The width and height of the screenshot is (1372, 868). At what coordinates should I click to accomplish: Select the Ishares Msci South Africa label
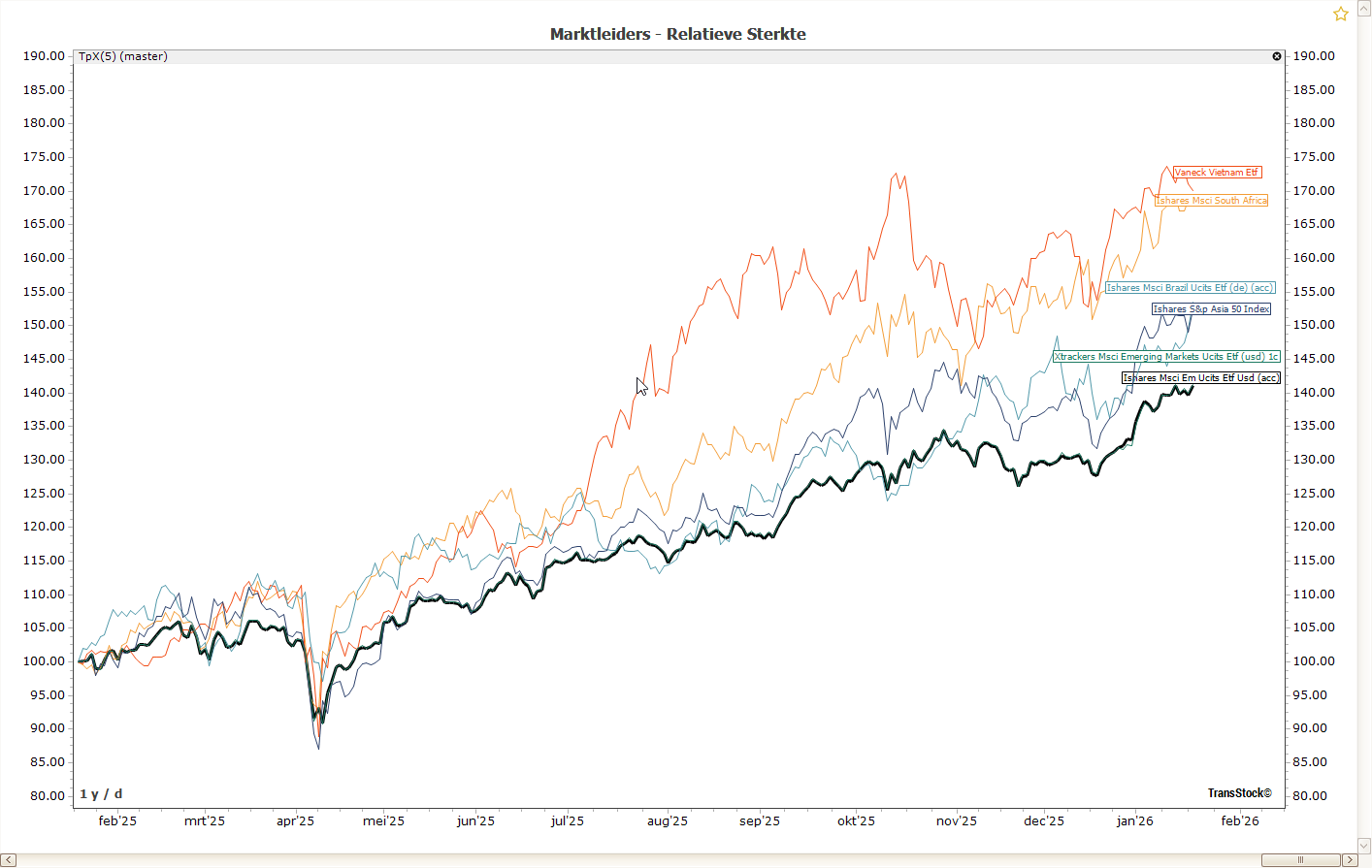pyautogui.click(x=1211, y=201)
